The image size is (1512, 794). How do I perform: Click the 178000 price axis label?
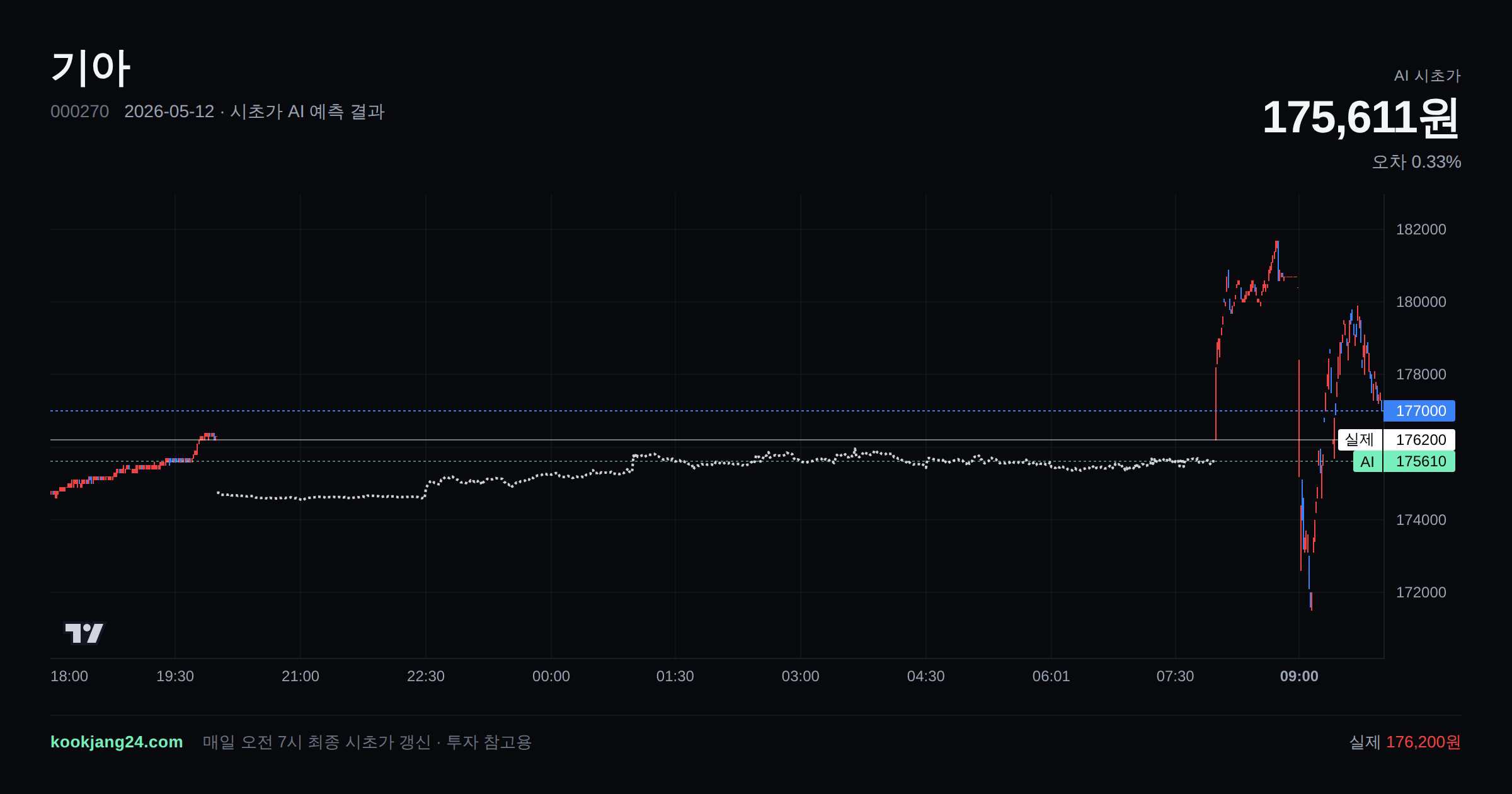(x=1421, y=374)
